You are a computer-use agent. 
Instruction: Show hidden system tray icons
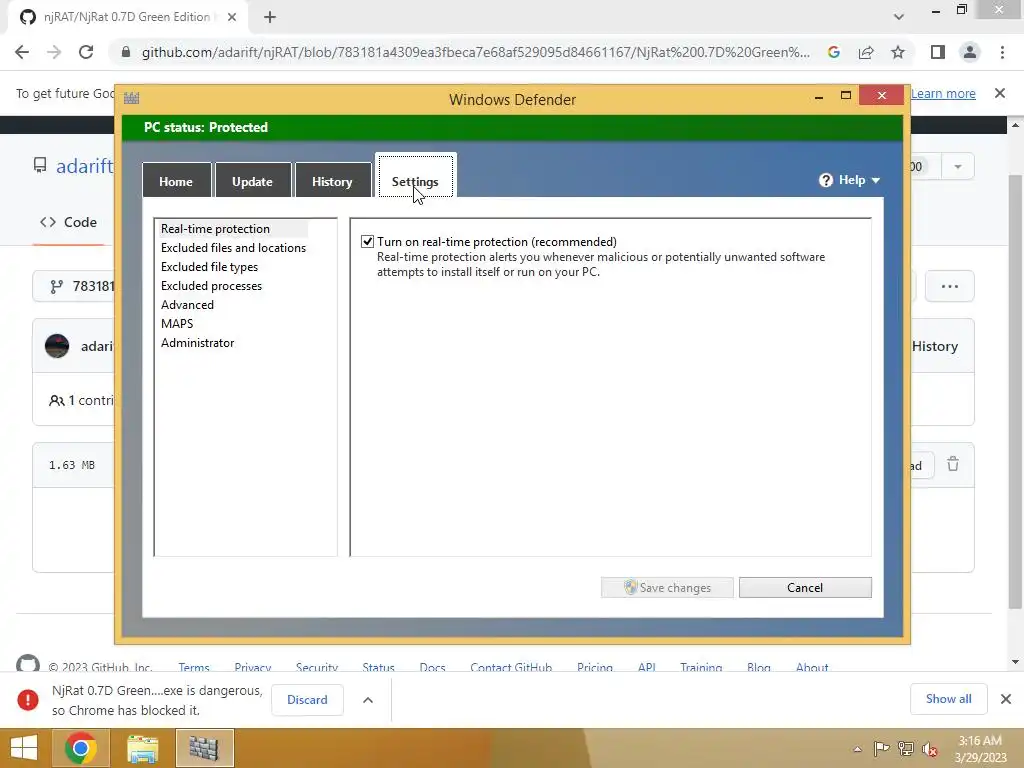(x=857, y=749)
